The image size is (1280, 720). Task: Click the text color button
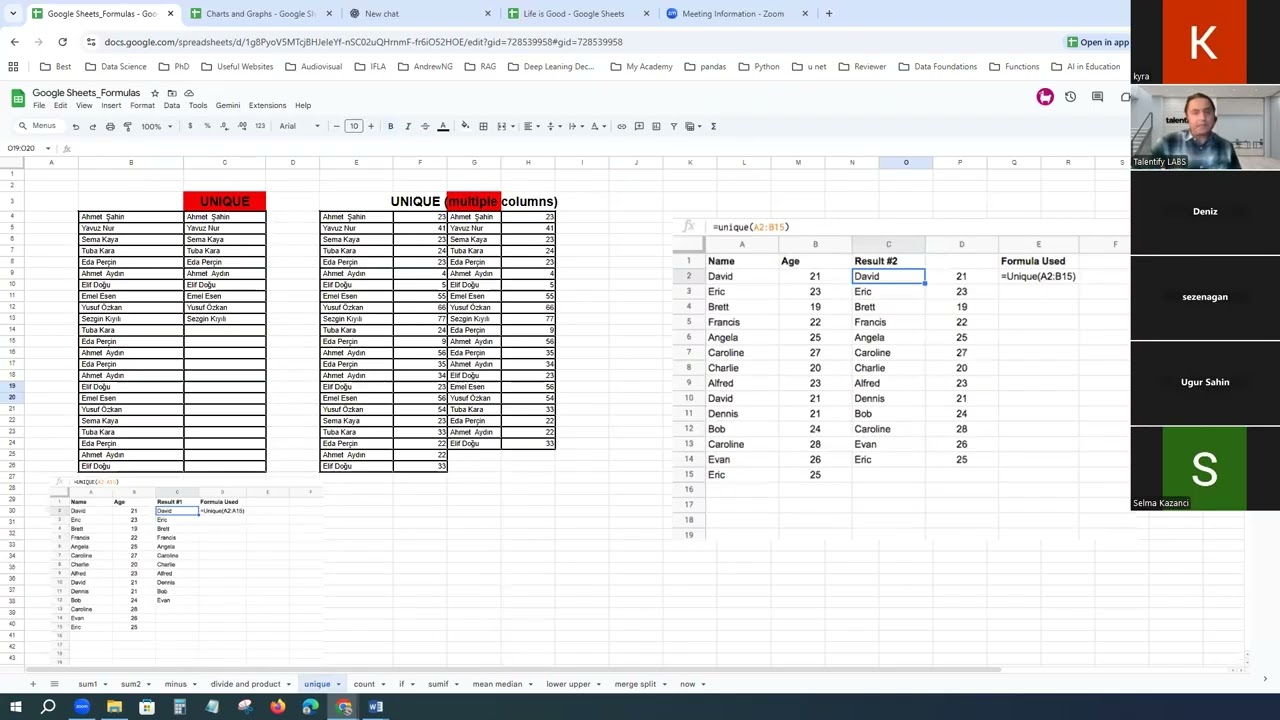click(443, 126)
